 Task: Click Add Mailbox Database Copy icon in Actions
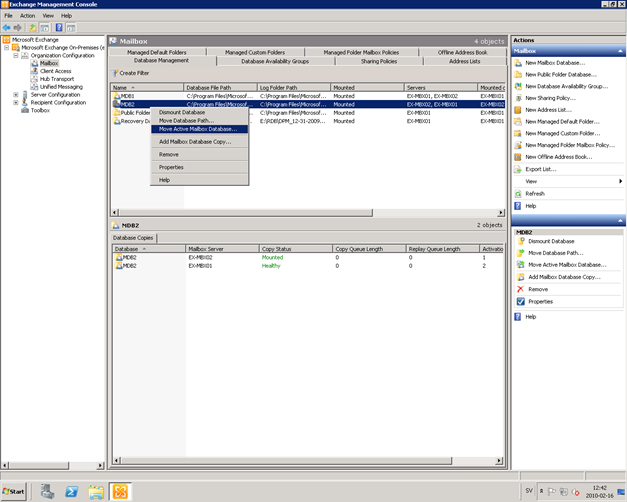click(521, 277)
